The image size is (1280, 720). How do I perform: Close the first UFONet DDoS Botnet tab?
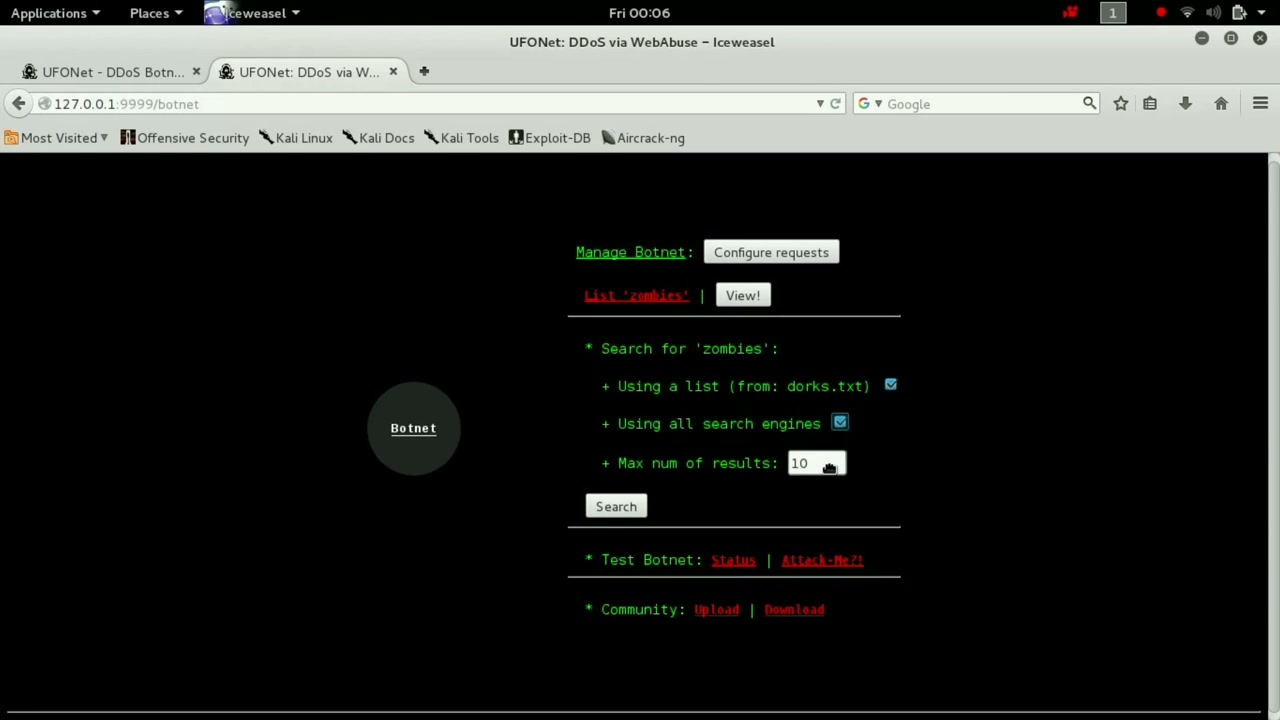pos(196,72)
